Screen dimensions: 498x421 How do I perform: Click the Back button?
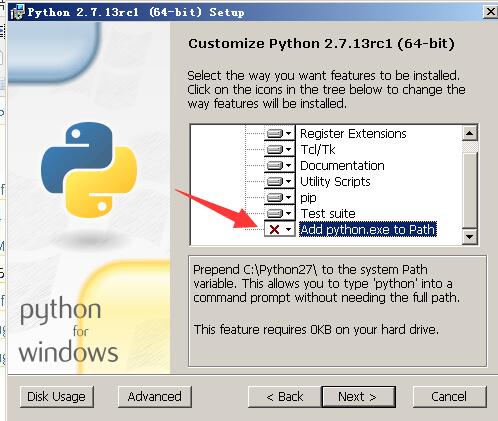coord(285,397)
